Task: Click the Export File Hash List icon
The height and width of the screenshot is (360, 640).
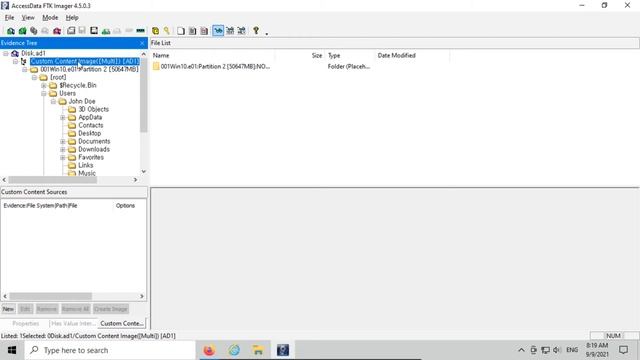Action: [x=192, y=31]
